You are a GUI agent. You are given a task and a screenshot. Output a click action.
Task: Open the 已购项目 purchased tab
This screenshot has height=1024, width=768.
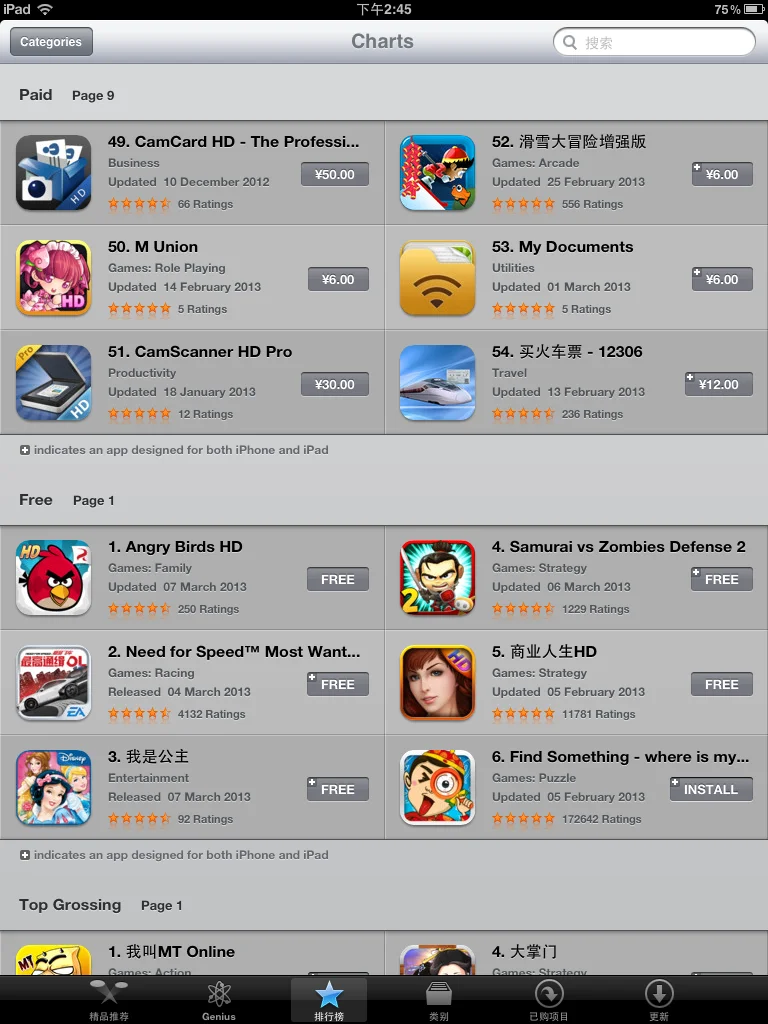(549, 1000)
